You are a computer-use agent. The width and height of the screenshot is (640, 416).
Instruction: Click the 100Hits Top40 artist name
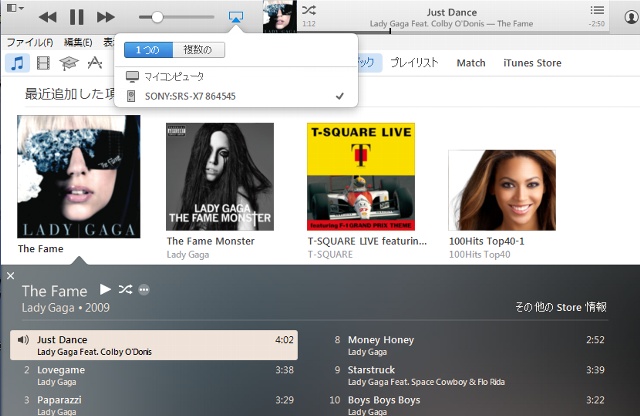(x=480, y=255)
